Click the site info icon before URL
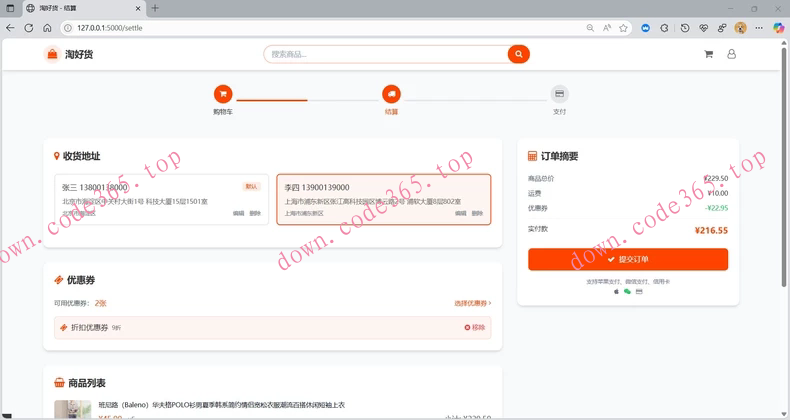Screen dimensions: 790x420 [68, 28]
